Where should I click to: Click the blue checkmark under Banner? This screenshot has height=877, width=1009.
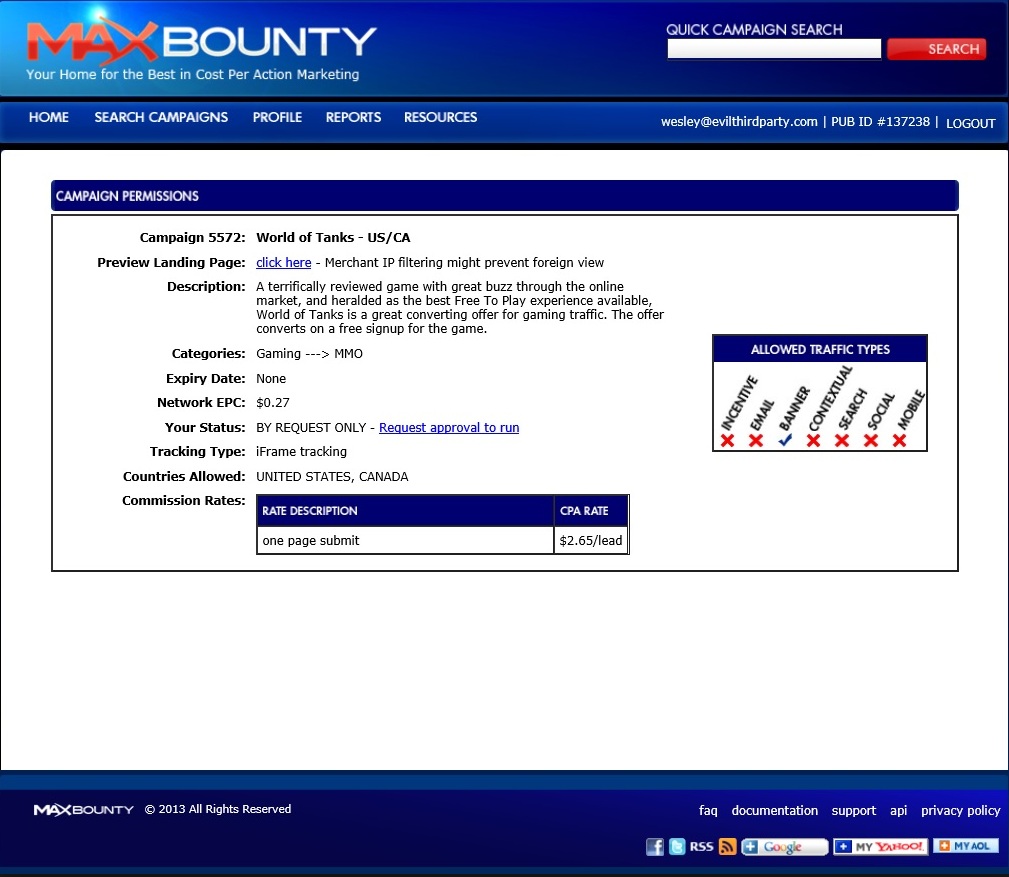pos(785,440)
